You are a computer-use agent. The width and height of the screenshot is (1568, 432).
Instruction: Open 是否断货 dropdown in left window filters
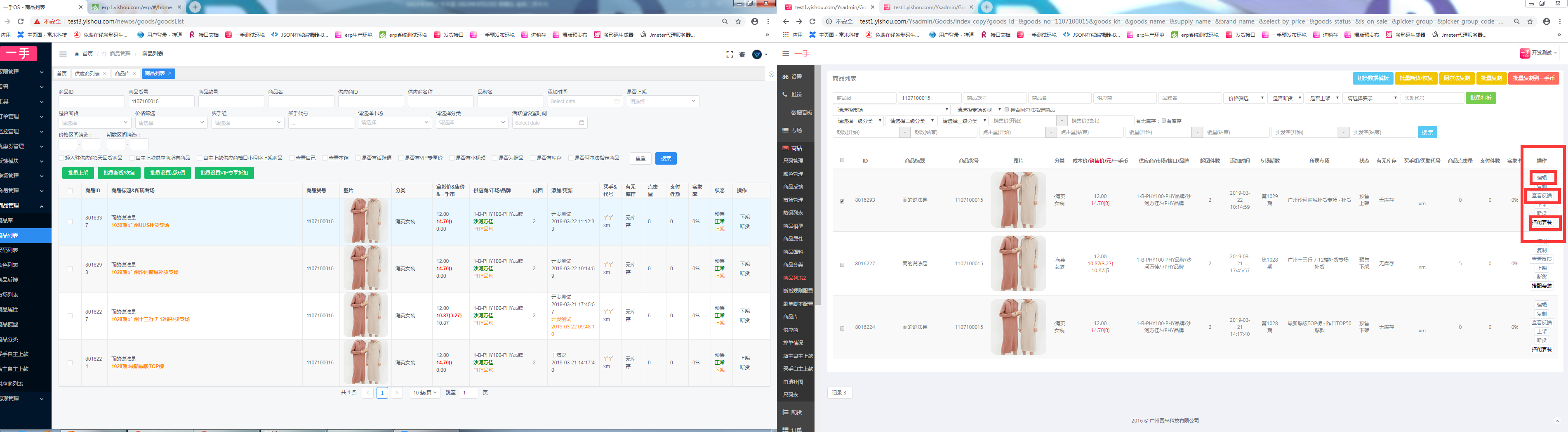point(94,123)
